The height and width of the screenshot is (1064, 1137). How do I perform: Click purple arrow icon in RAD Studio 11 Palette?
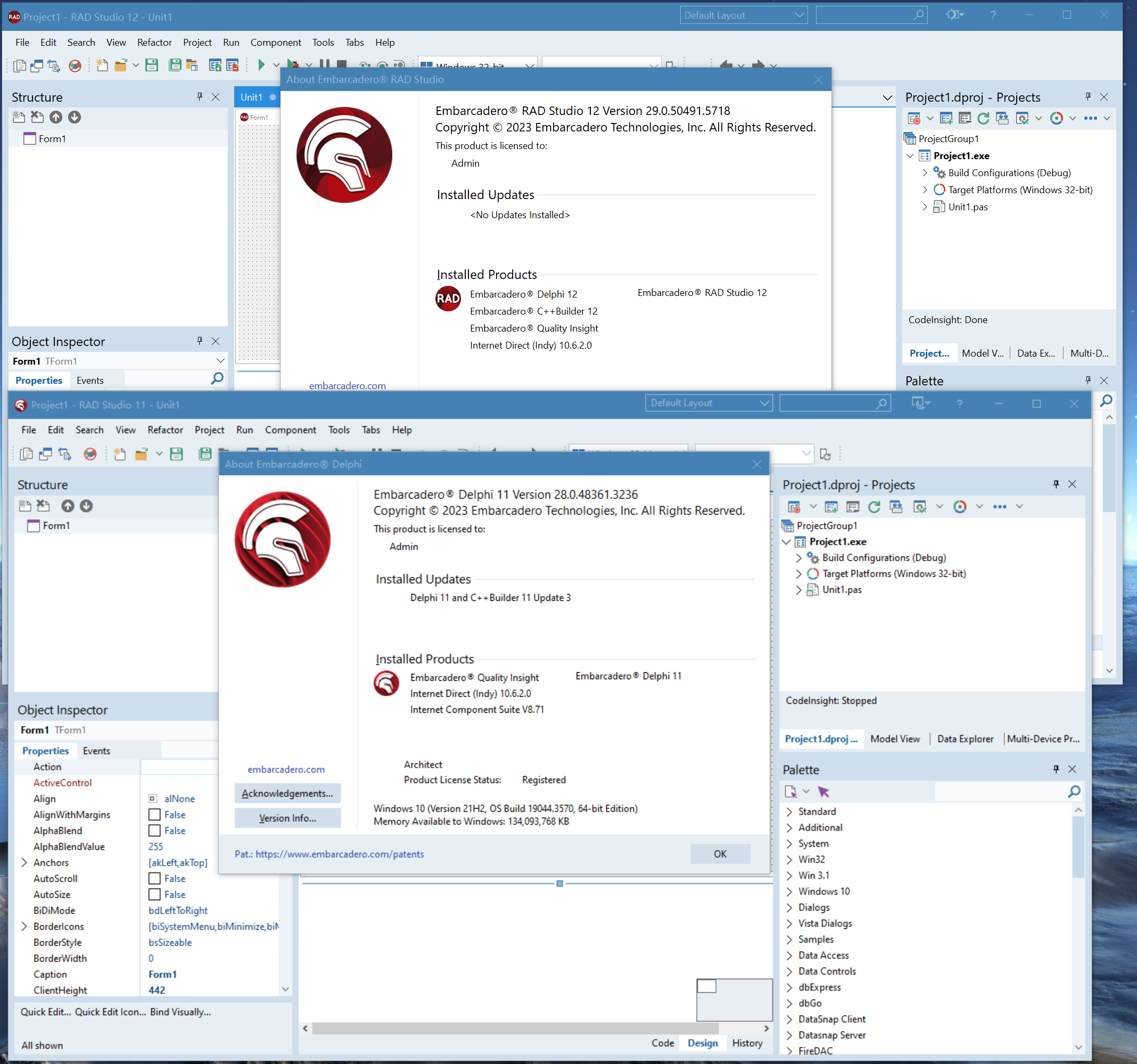tap(823, 791)
